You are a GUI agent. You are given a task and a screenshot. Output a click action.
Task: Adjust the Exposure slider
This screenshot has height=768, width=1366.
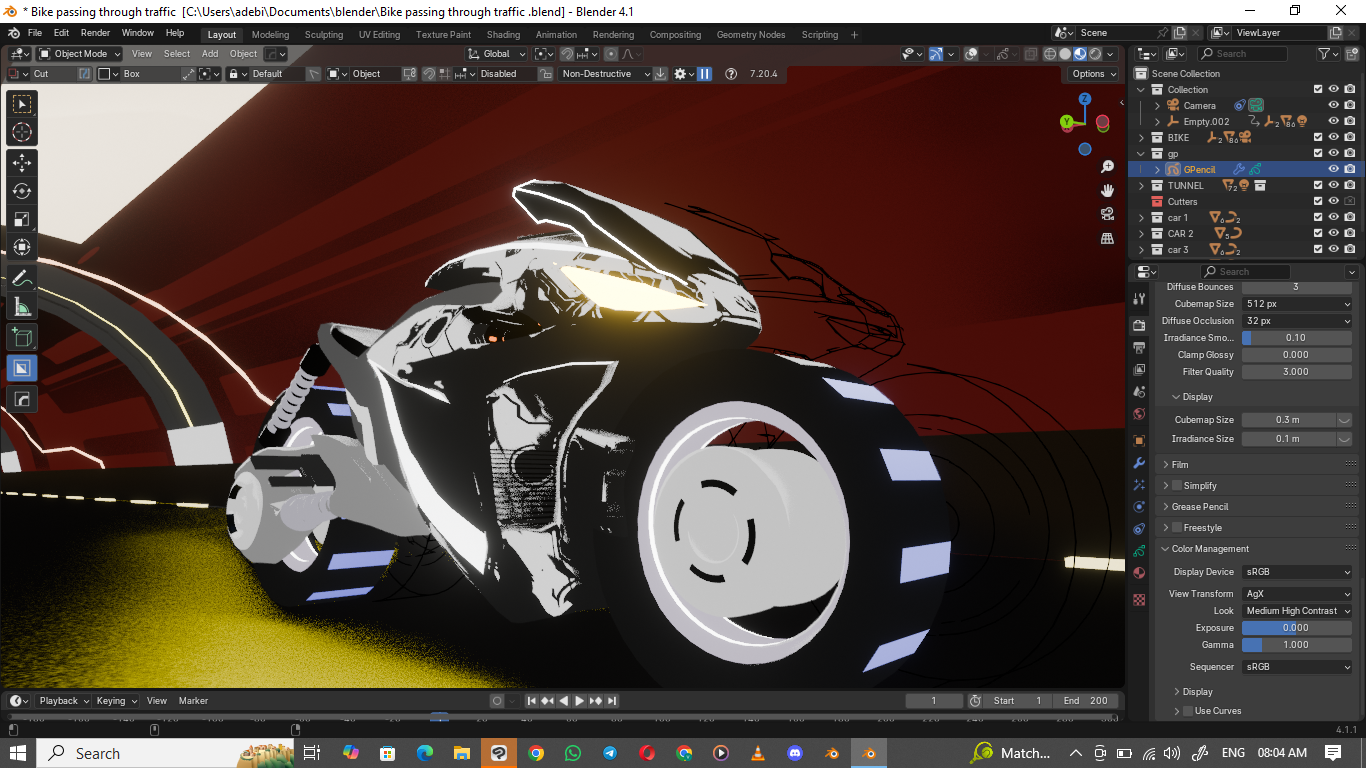pyautogui.click(x=1297, y=628)
